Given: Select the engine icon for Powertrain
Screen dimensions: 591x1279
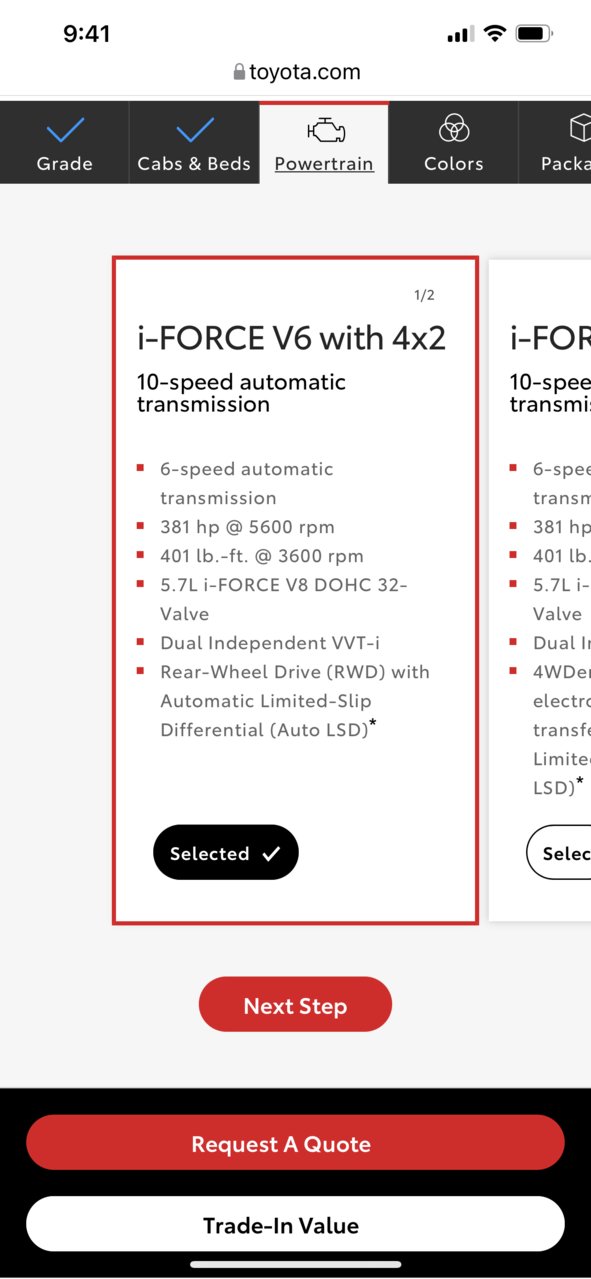Looking at the screenshot, I should click(324, 130).
